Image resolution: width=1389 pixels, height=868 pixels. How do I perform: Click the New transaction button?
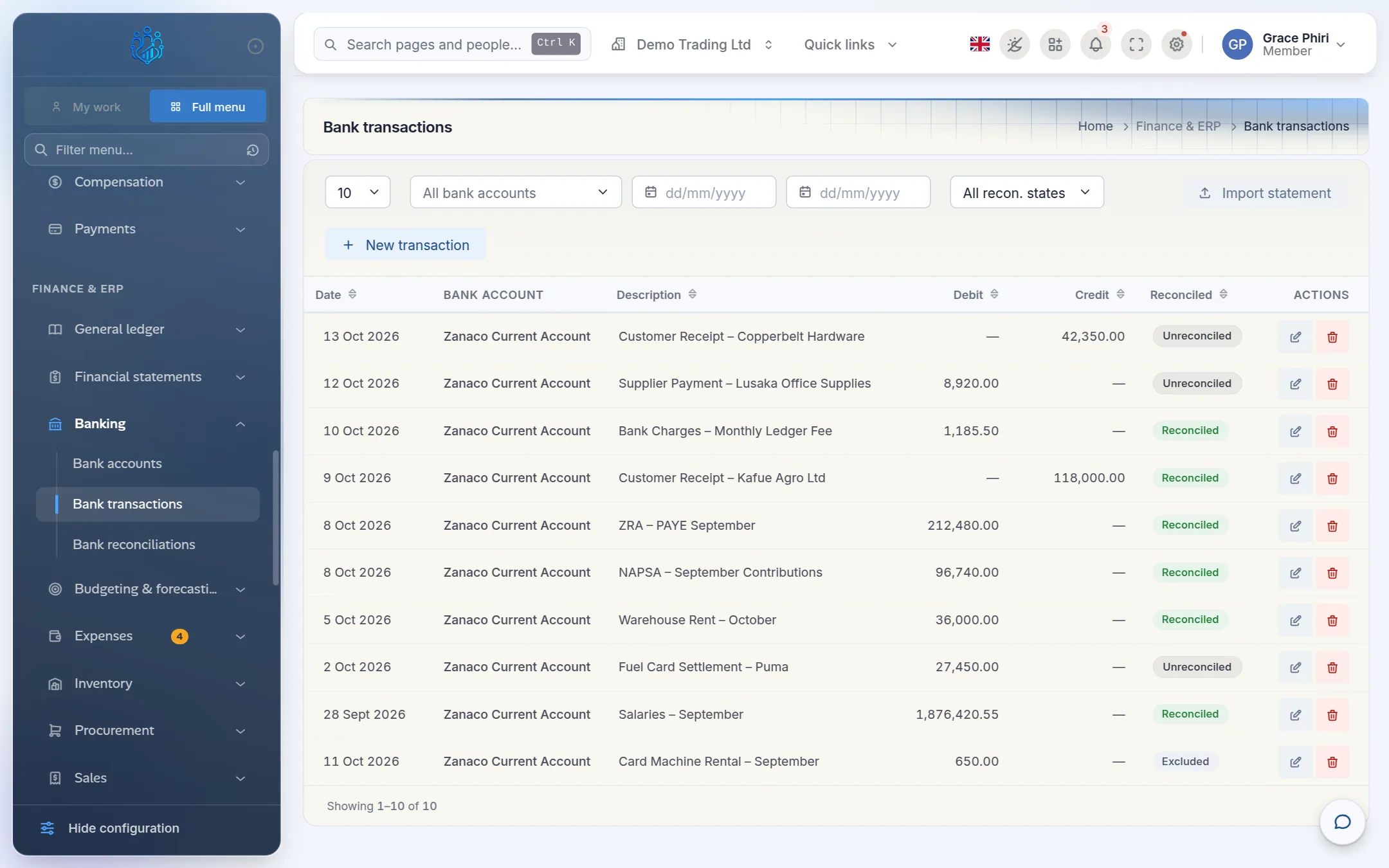click(406, 245)
